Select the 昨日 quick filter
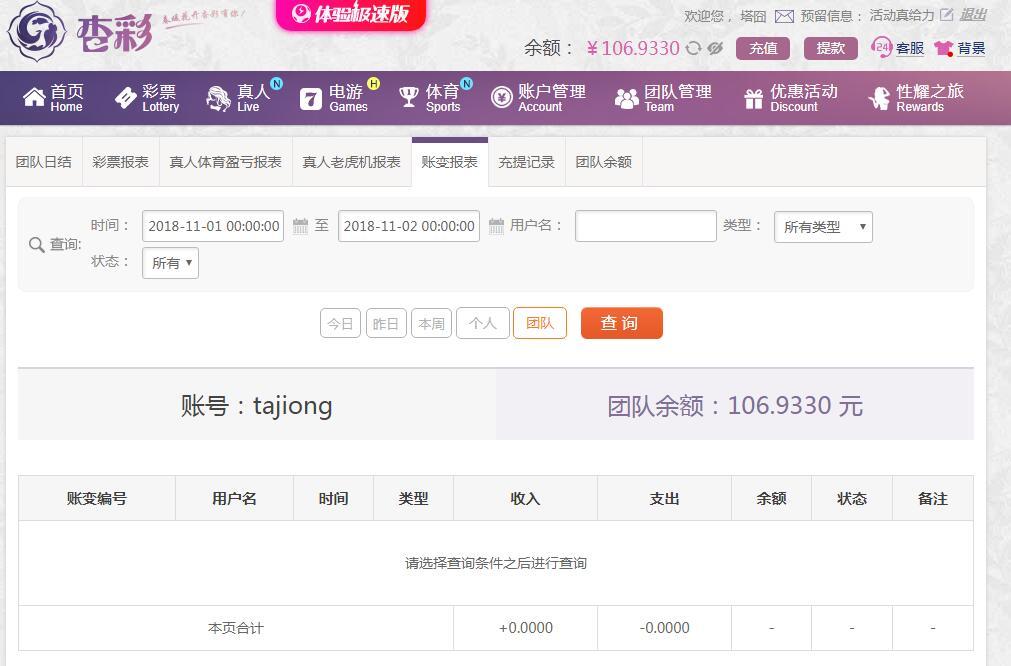The width and height of the screenshot is (1011, 666). pos(386,323)
